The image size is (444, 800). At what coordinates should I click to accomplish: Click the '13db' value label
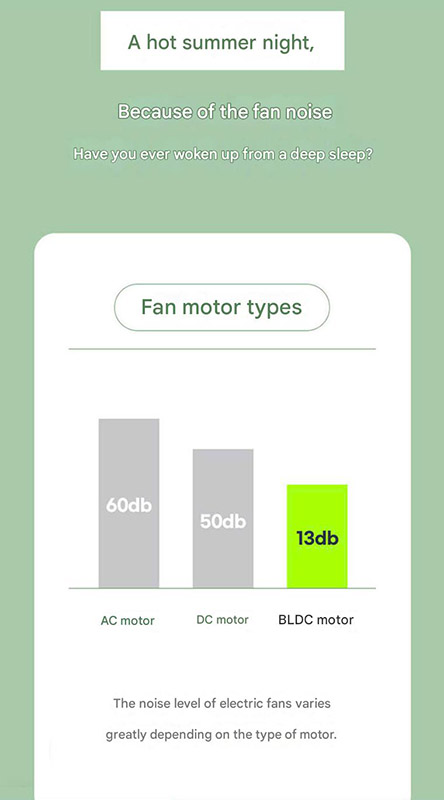(317, 538)
